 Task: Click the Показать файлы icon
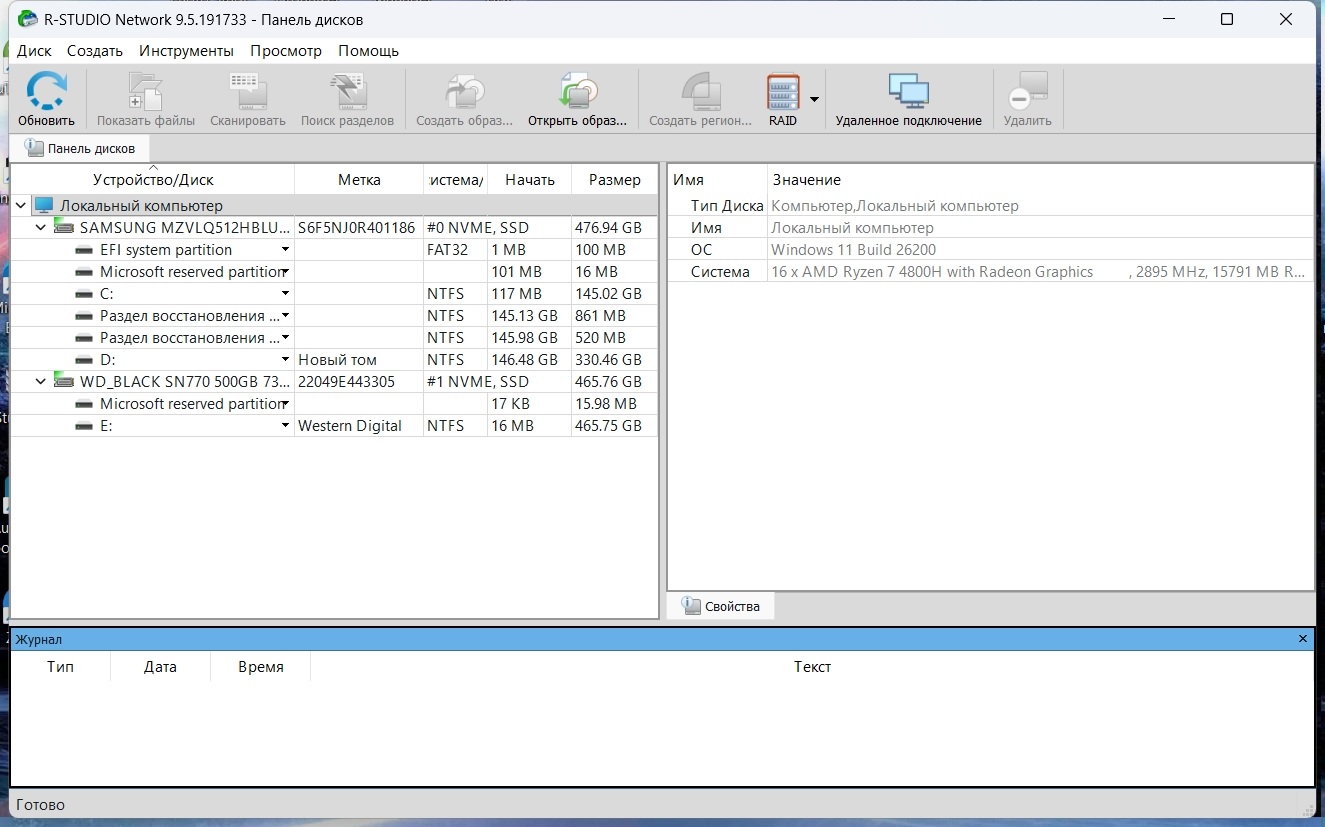pyautogui.click(x=146, y=92)
